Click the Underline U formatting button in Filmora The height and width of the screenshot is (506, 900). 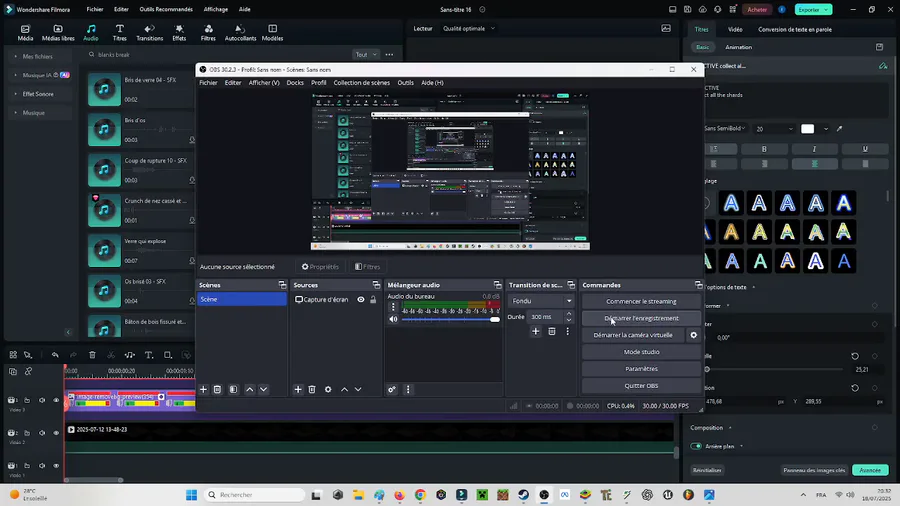pyautogui.click(x=865, y=149)
